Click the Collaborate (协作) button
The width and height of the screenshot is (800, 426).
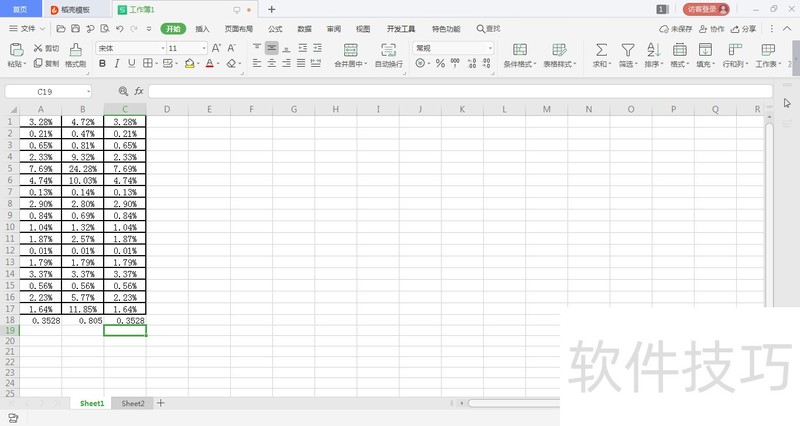(712, 29)
